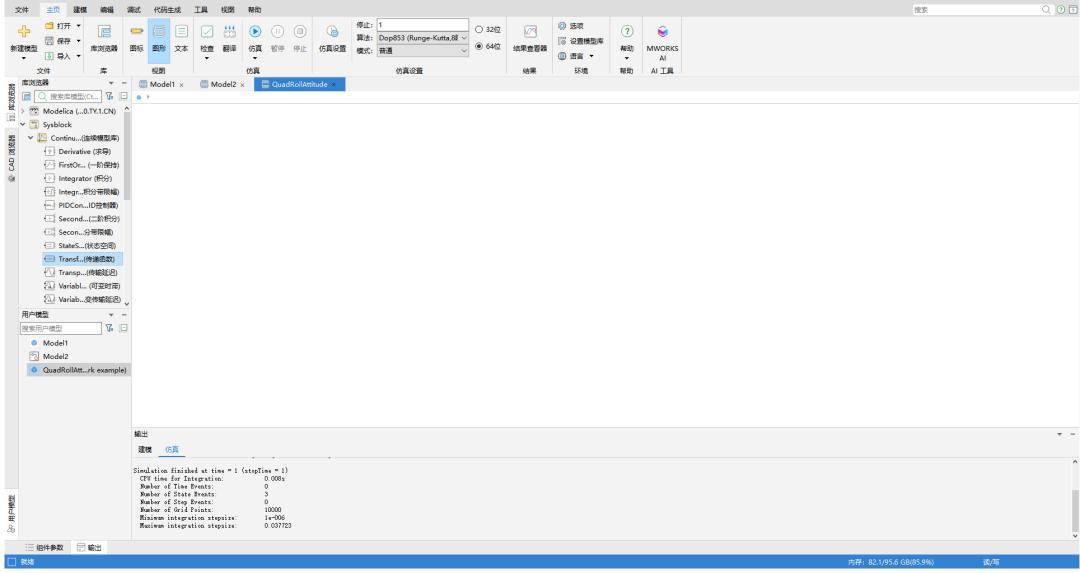Expand the 导入 dropdown arrow
This screenshot has width=1080, height=573.
click(x=79, y=56)
